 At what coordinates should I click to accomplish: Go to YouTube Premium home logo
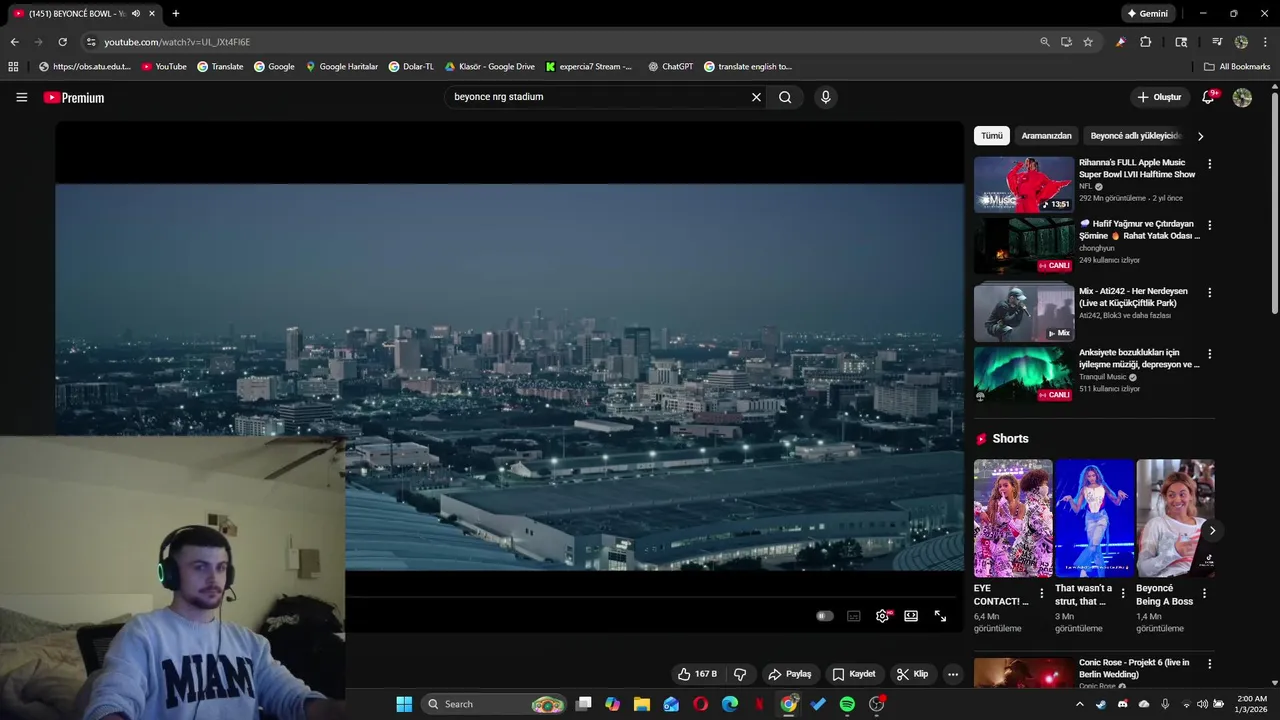[74, 97]
